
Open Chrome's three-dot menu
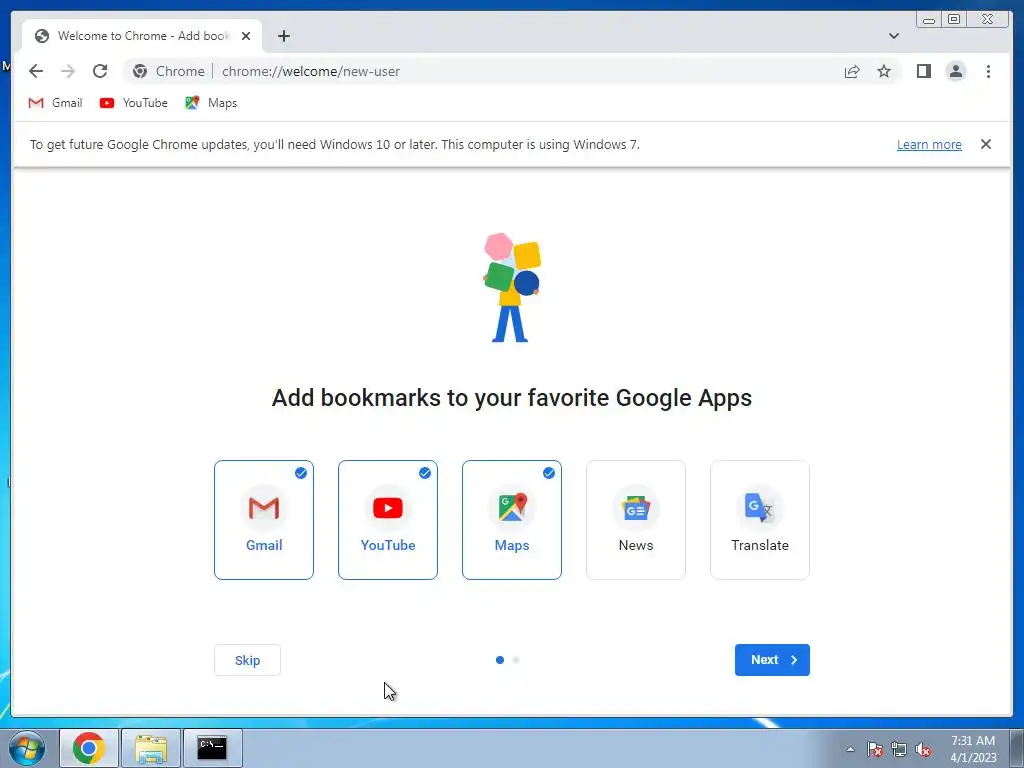(x=988, y=71)
